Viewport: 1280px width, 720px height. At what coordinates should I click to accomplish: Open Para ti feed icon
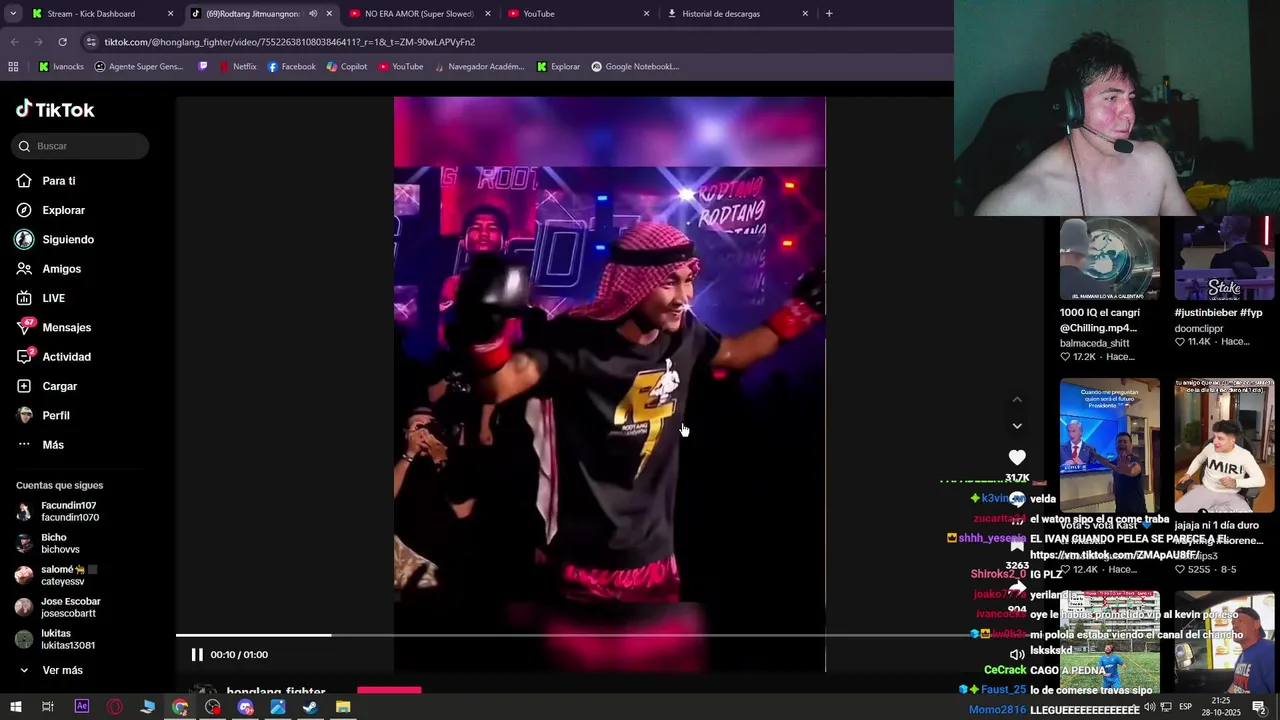[x=24, y=181]
